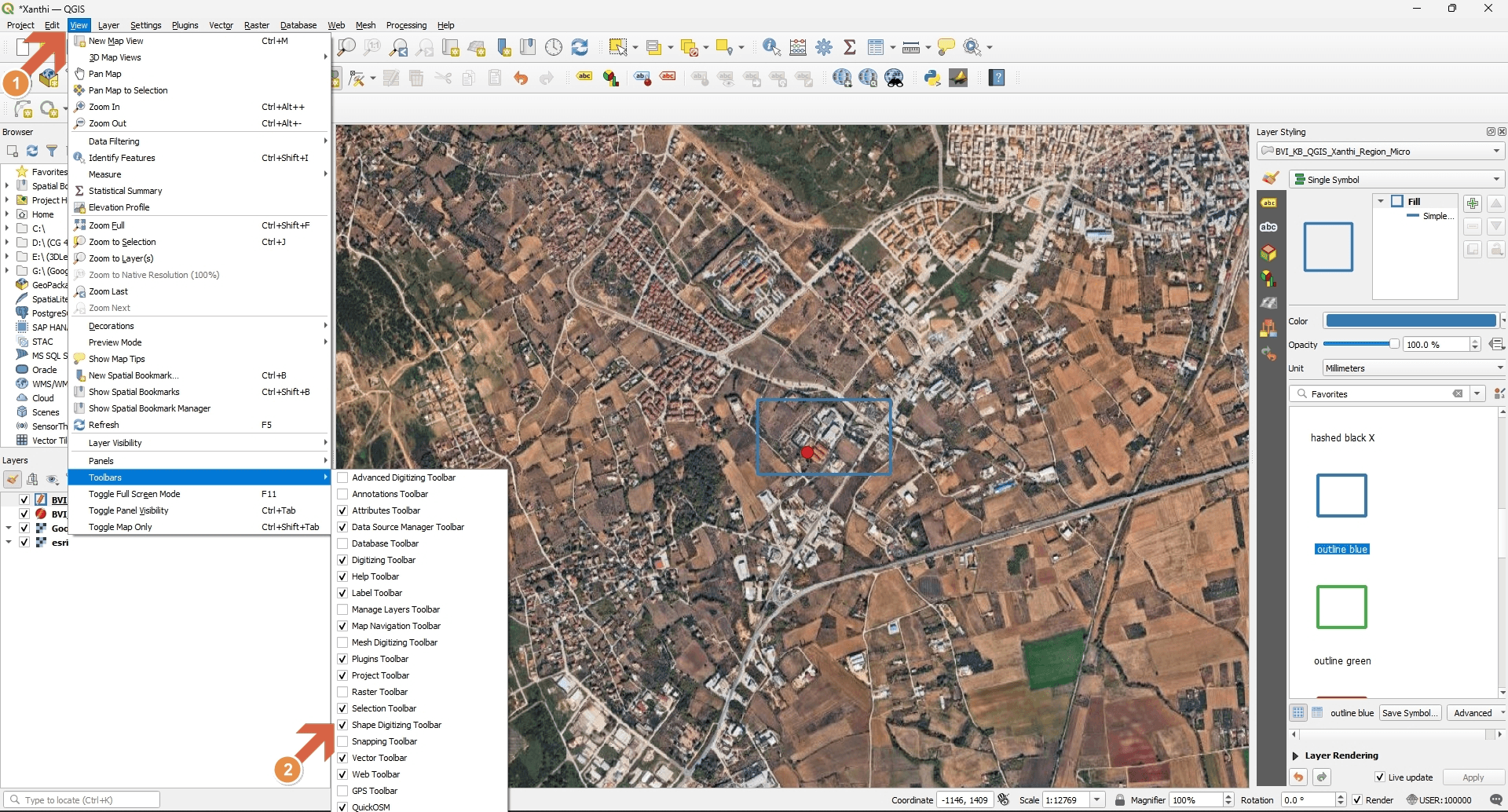
Task: Click the undo style change button
Action: point(1298,777)
